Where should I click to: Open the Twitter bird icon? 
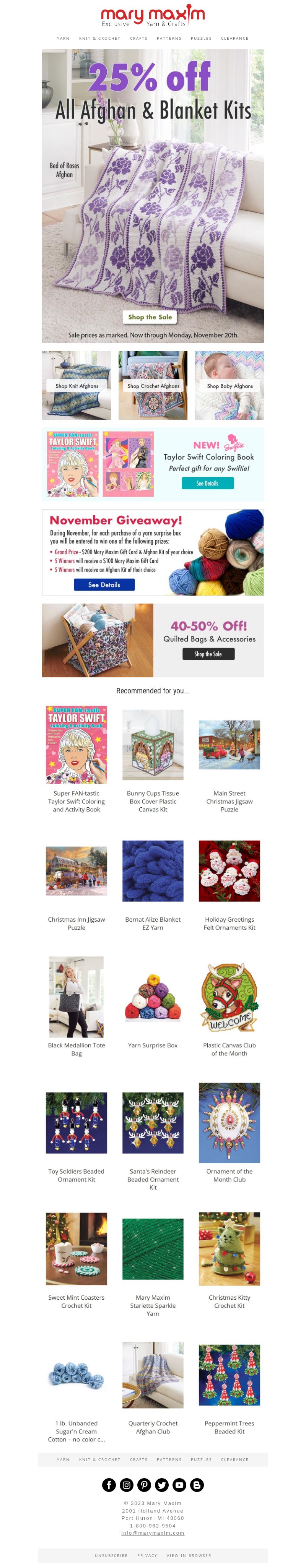pyautogui.click(x=161, y=1485)
